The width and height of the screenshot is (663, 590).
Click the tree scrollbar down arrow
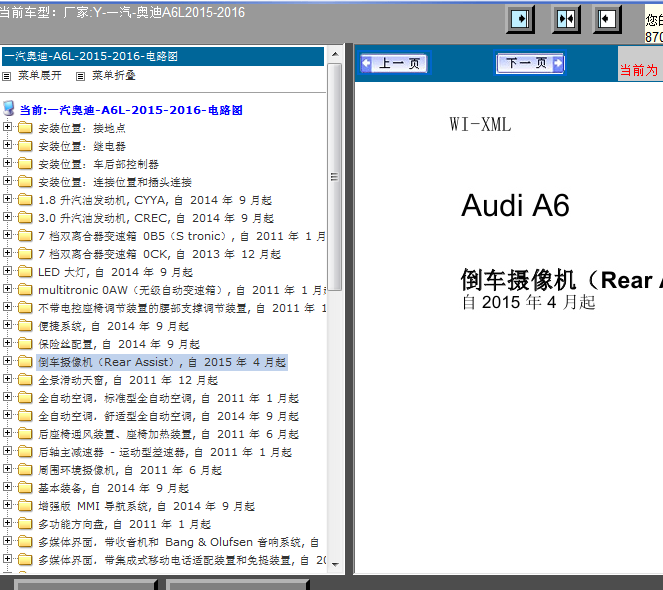335,564
